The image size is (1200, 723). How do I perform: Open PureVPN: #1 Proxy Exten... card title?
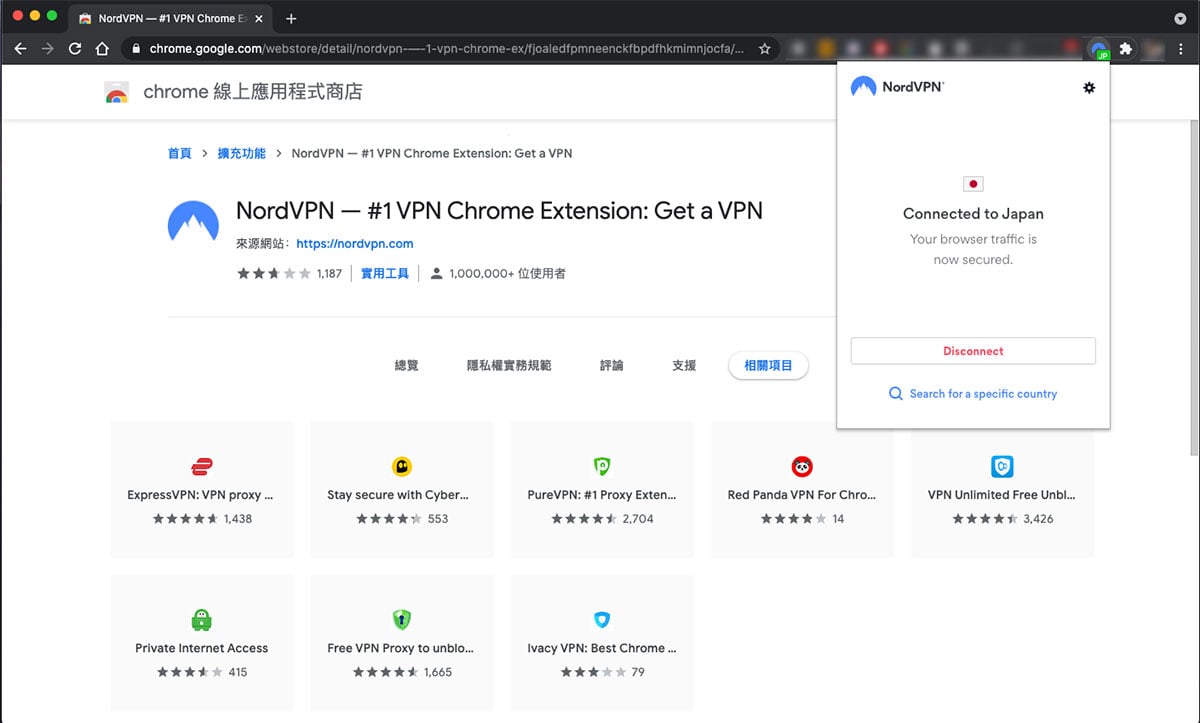pos(602,495)
